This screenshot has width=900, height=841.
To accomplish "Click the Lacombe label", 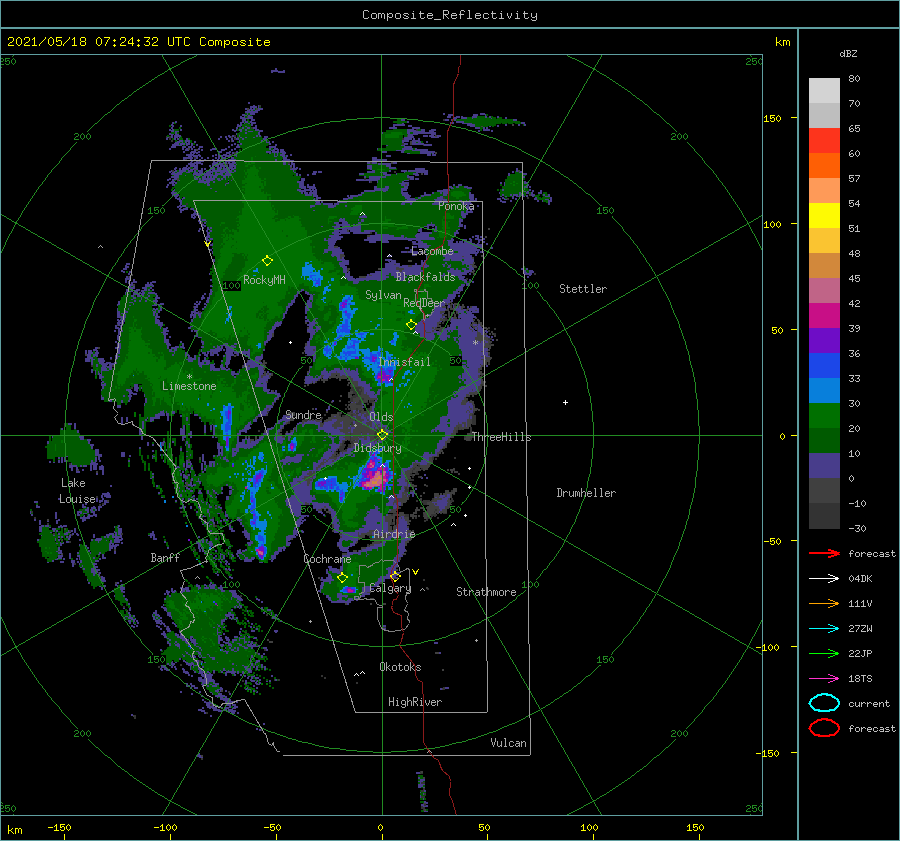I will [432, 251].
